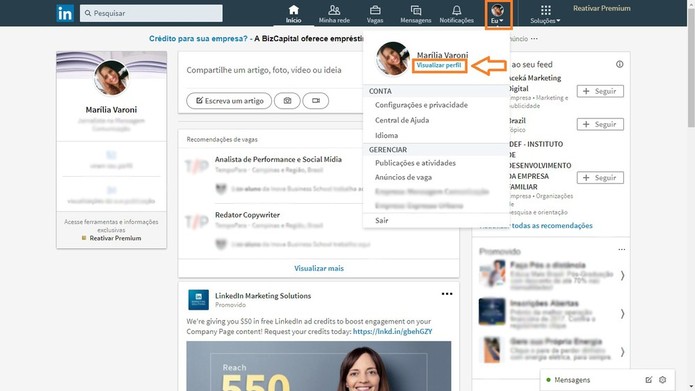
Task: Open Anúncios de vaga
Action: click(x=403, y=177)
